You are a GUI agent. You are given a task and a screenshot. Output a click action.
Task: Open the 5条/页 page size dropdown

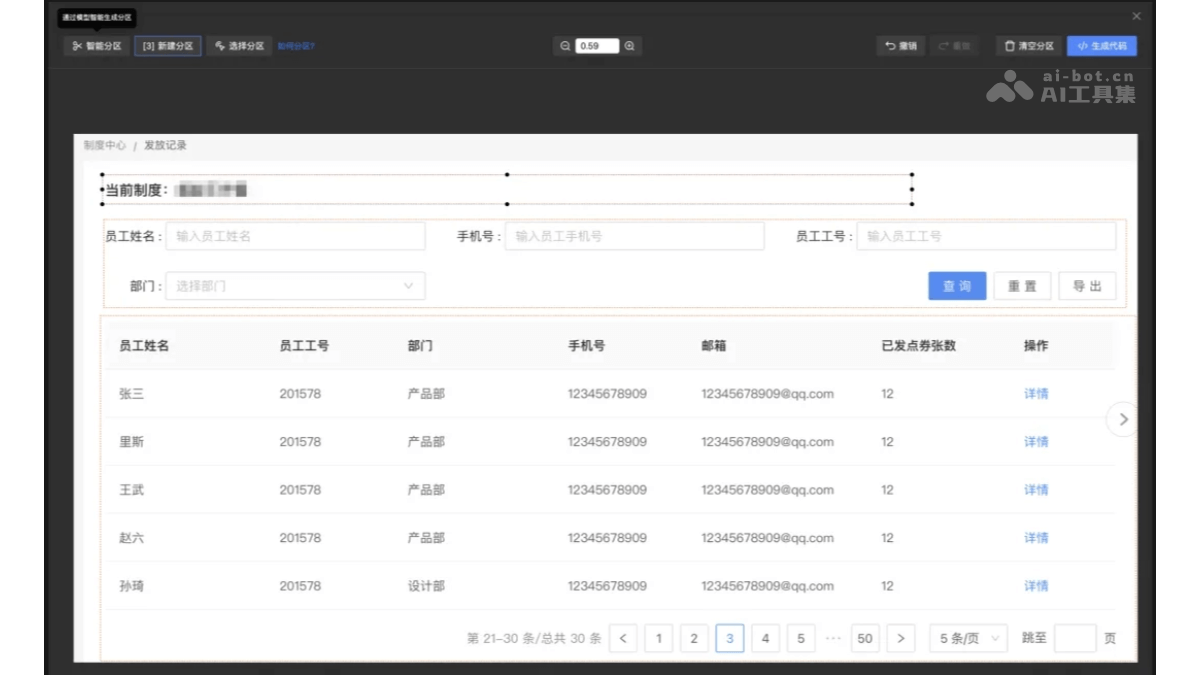[967, 637]
